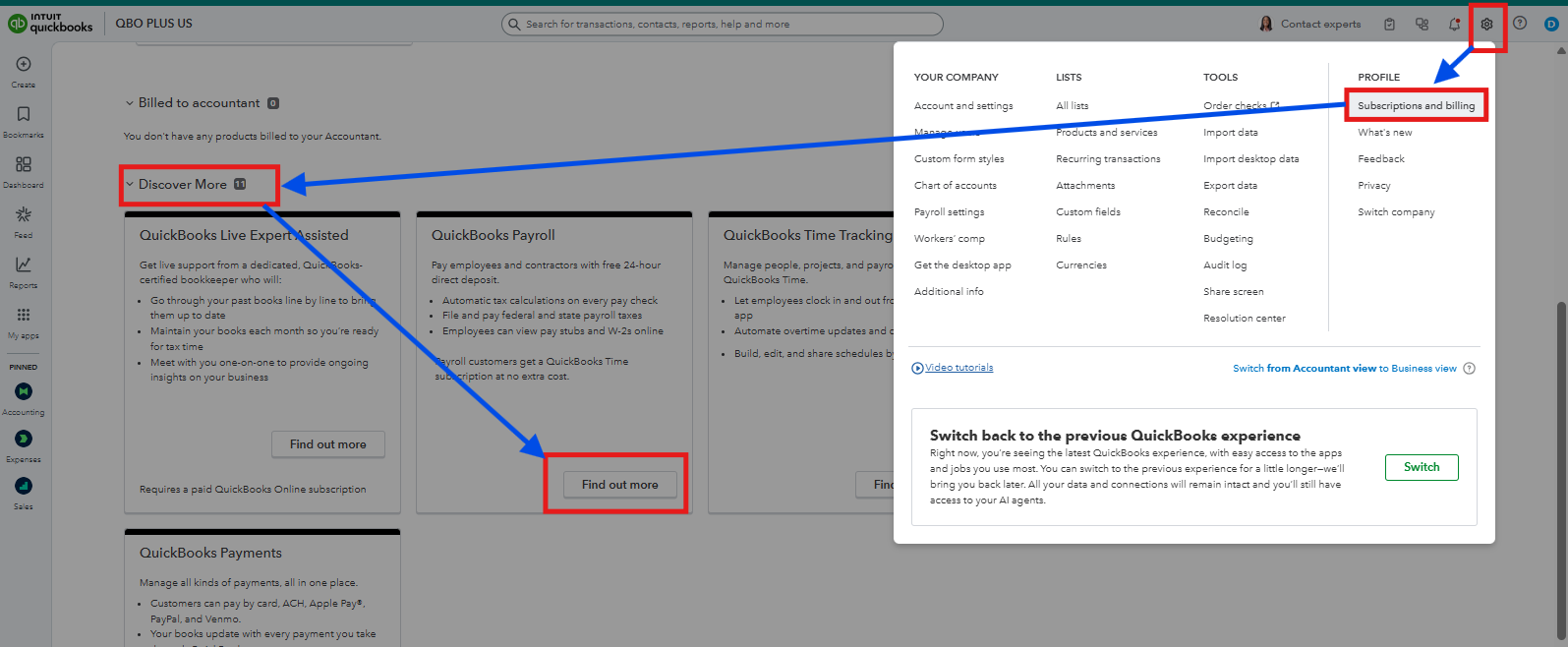Image resolution: width=1568 pixels, height=647 pixels.
Task: Click the help icon beside Business view
Action: tap(1470, 369)
